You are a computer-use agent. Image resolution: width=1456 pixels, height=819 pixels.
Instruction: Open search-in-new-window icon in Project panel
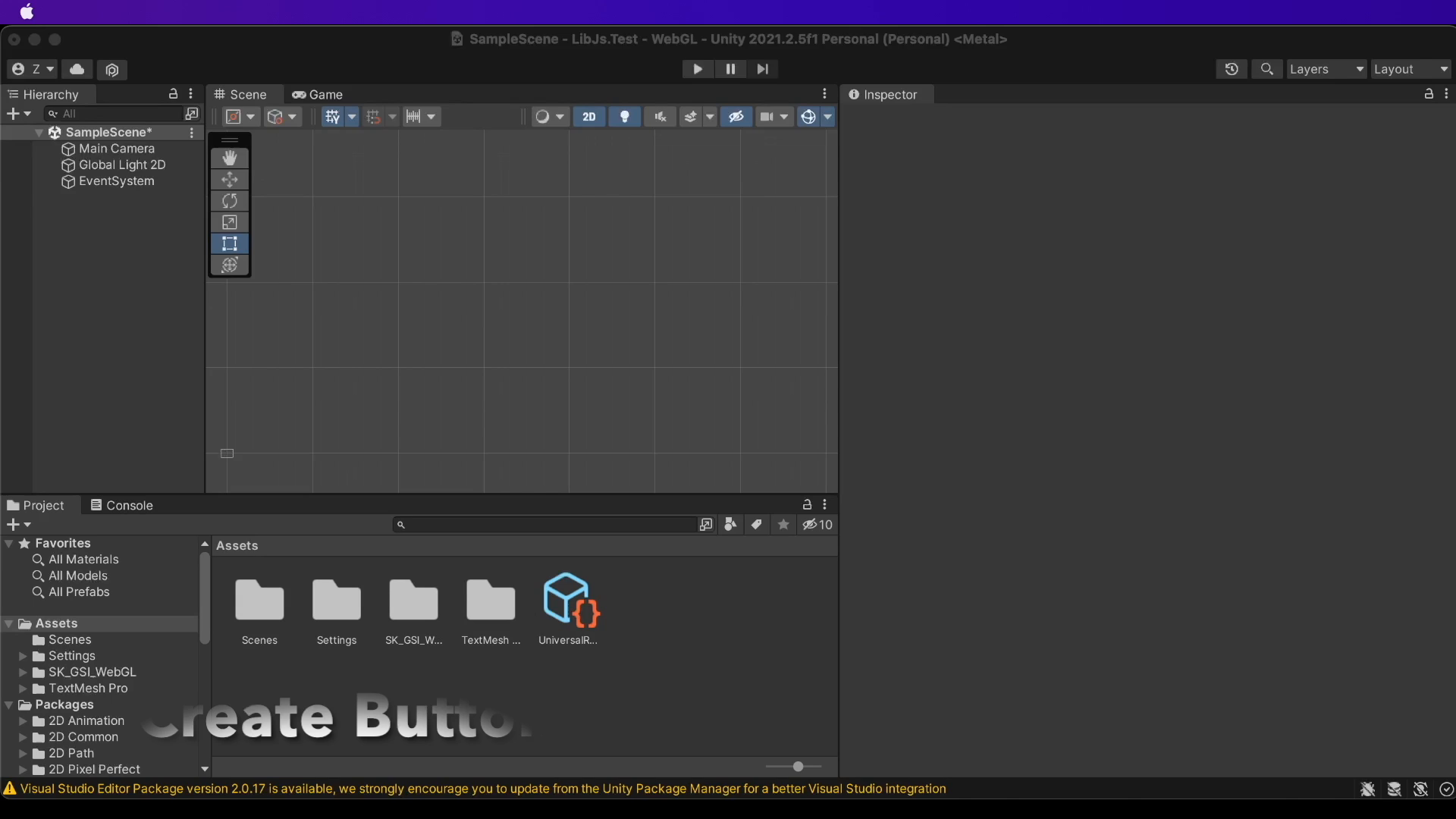pos(706,525)
